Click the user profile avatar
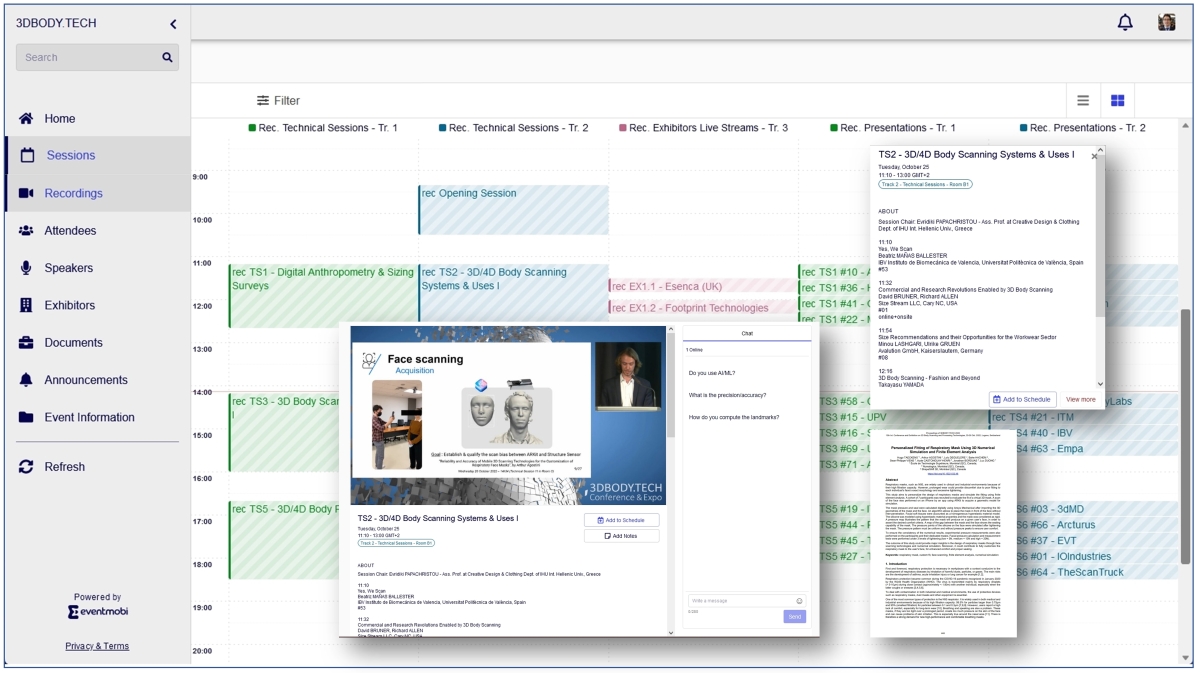This screenshot has width=1200, height=673. click(x=1166, y=22)
